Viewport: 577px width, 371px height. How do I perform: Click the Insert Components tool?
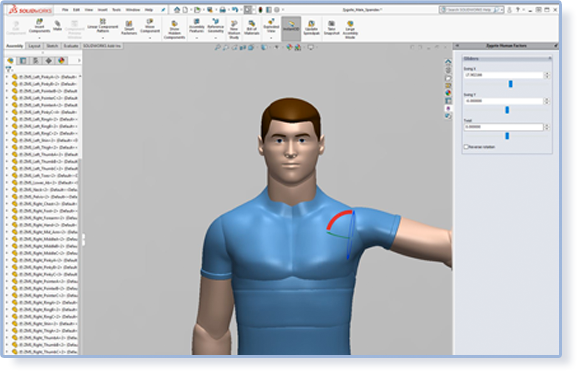[39, 26]
